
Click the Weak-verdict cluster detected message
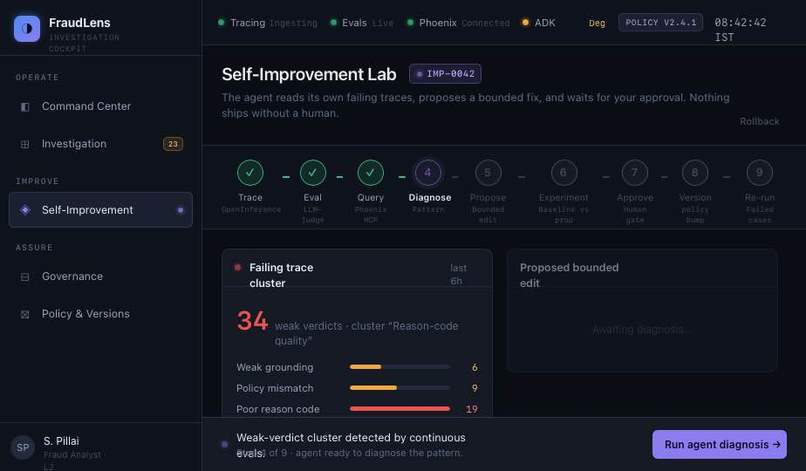351,445
